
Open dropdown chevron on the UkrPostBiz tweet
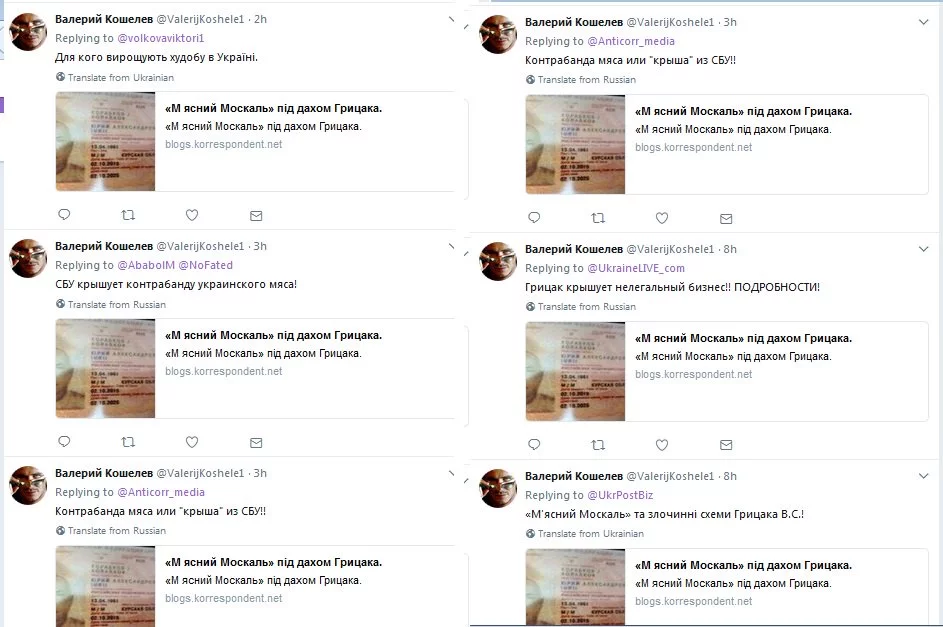(923, 476)
